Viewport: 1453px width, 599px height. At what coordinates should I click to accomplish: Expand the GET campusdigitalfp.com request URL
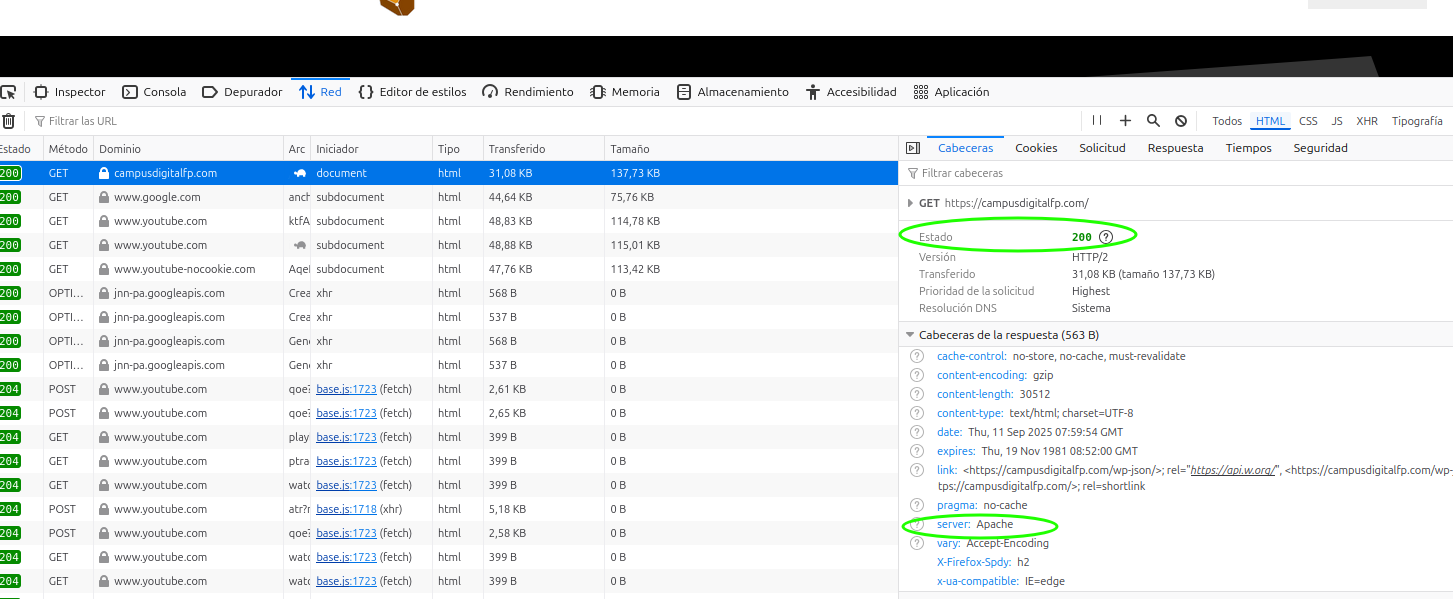pos(910,203)
